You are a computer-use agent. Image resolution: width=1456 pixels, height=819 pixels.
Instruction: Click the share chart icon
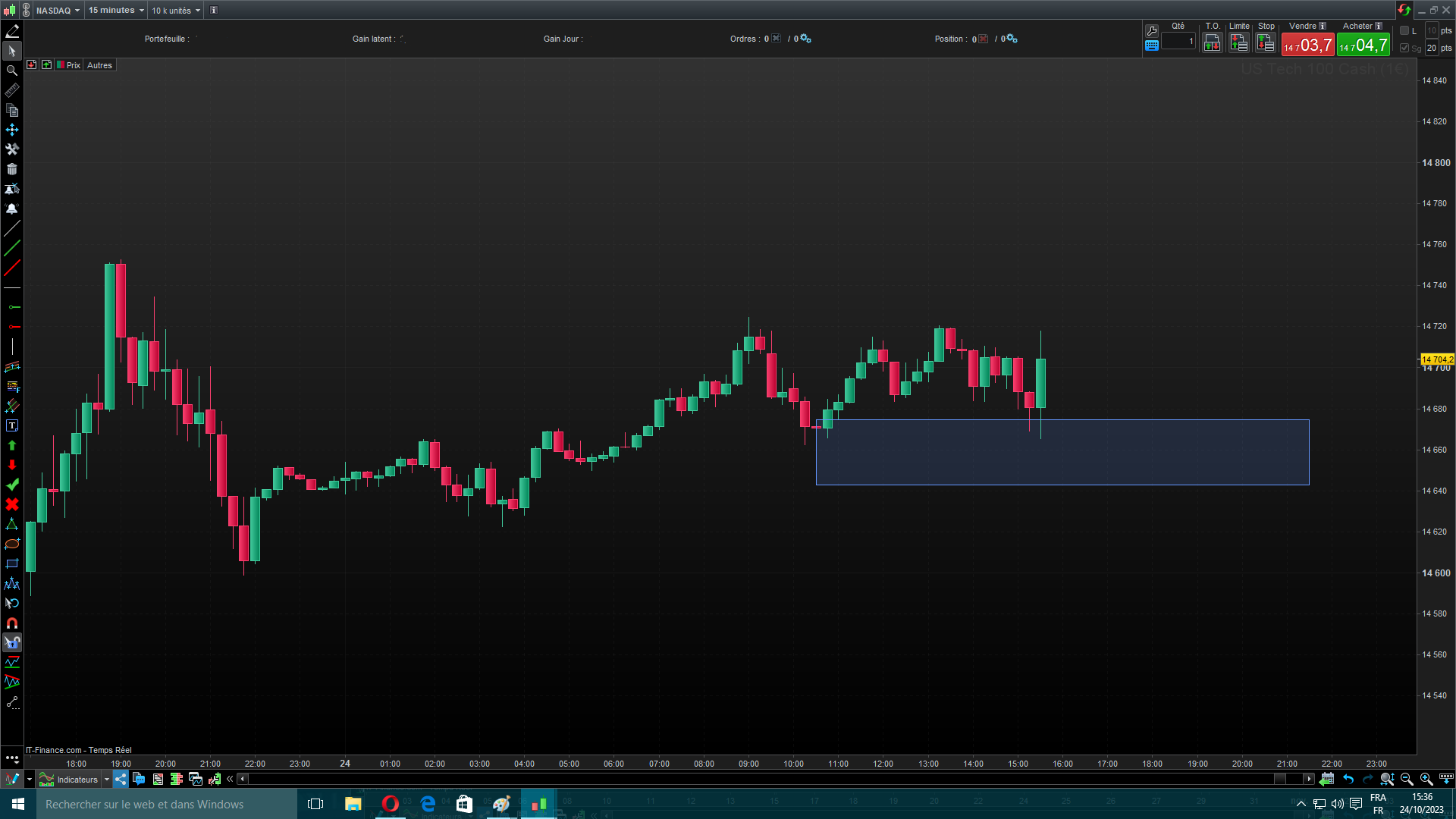[x=121, y=779]
